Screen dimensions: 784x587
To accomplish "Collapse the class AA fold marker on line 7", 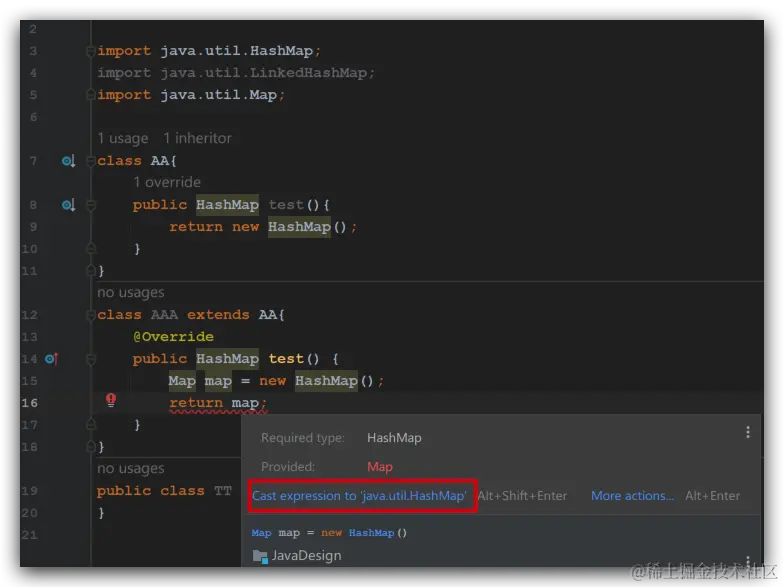I will click(91, 160).
